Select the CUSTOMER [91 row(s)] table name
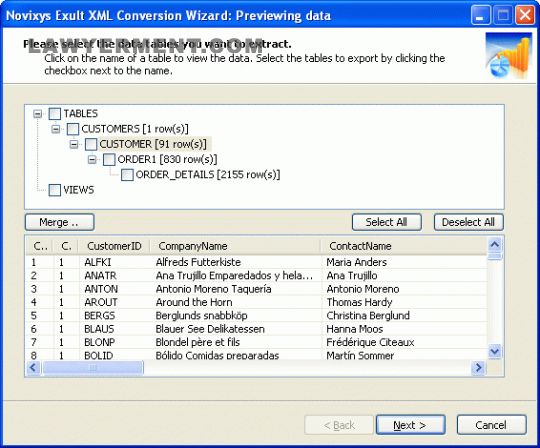Image resolution: width=540 pixels, height=448 pixels. (153, 144)
